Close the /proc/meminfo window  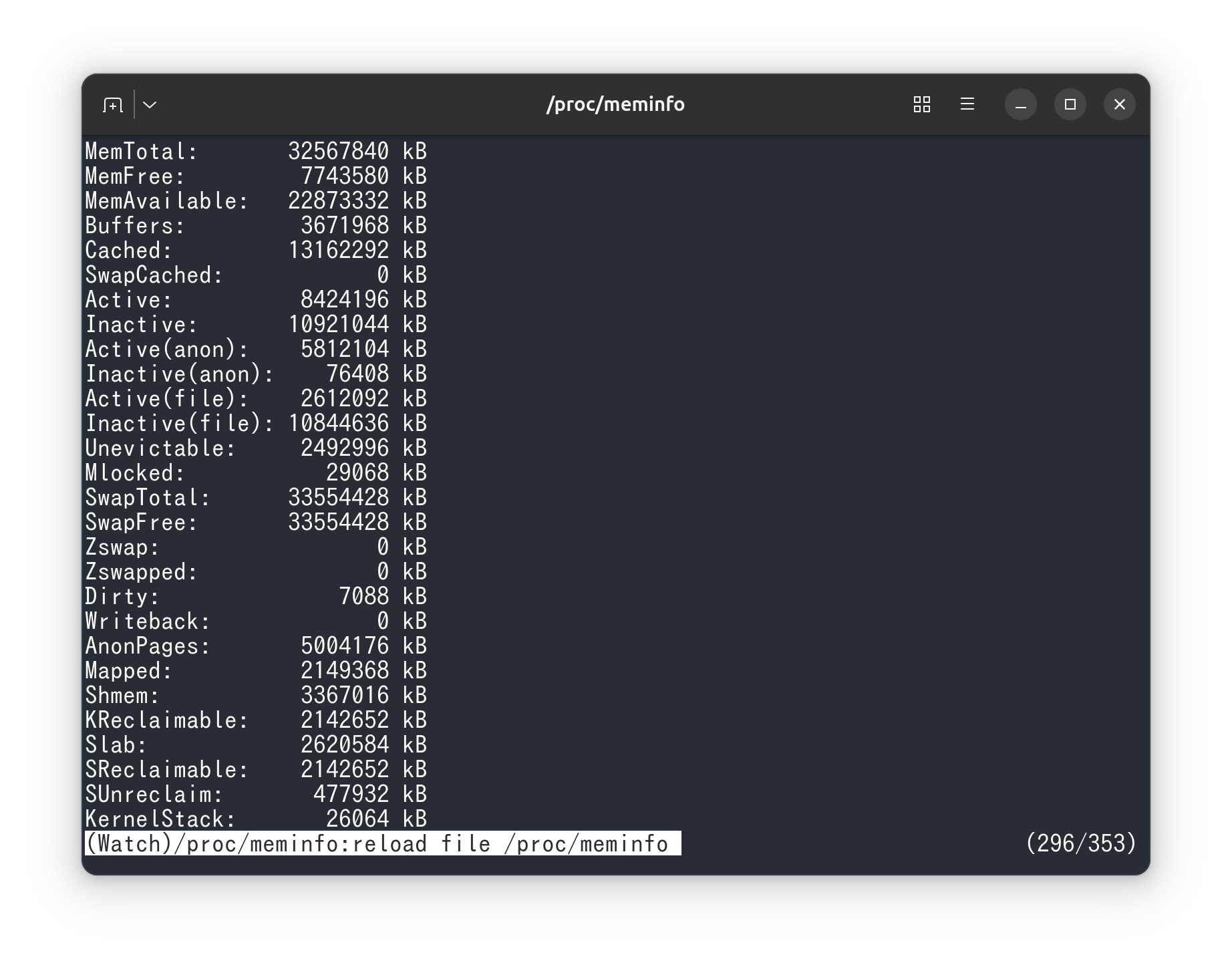(x=1120, y=105)
